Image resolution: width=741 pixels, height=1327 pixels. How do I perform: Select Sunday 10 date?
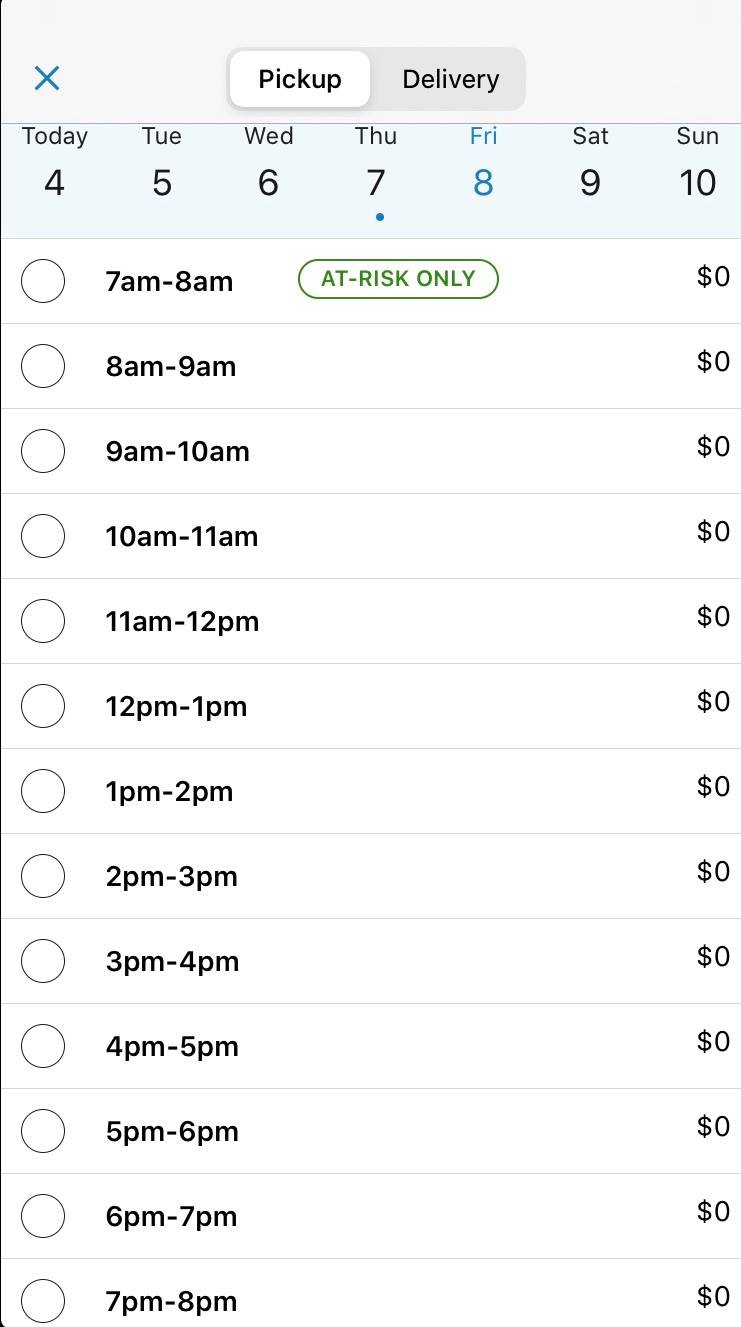click(697, 165)
